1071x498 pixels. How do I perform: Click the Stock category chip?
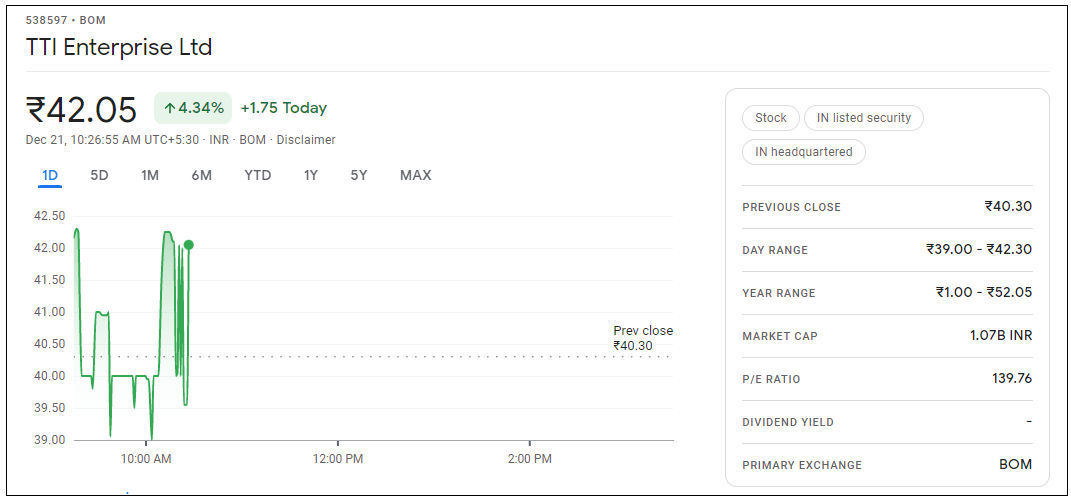pos(770,117)
